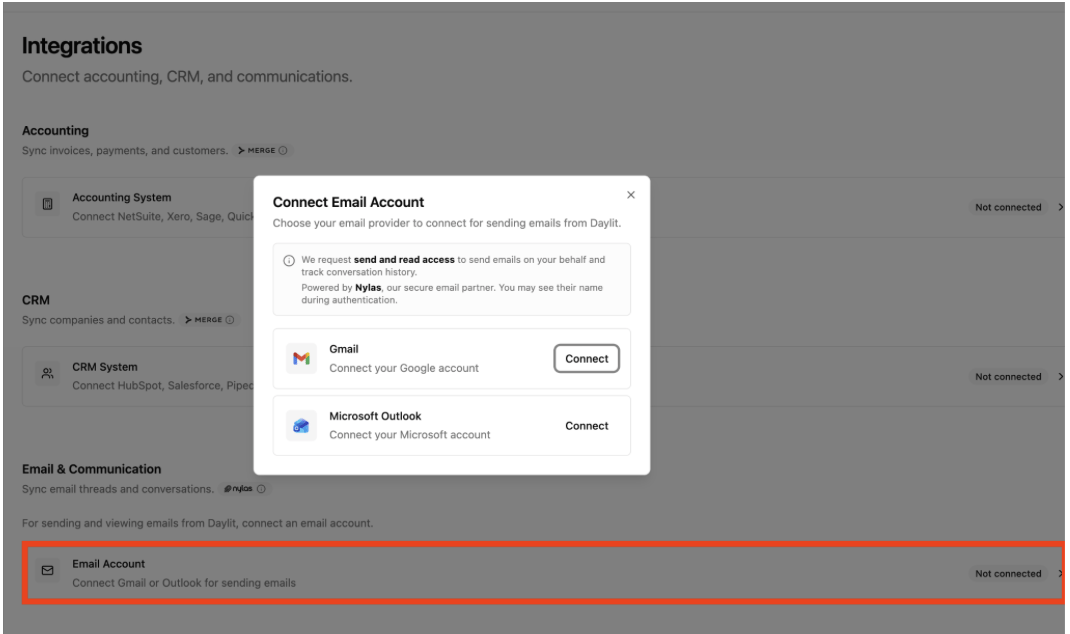Screen dimensions: 1070x634
Task: Click Accounting System Not connected badge
Action: pyautogui.click(x=1008, y=207)
